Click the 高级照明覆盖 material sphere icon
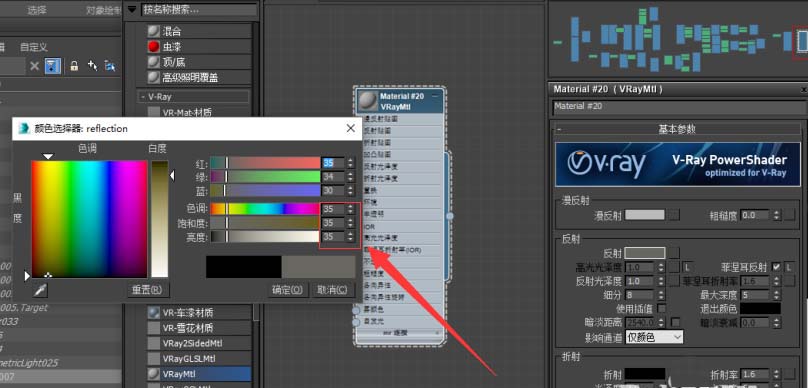The image size is (808, 388). (x=154, y=78)
